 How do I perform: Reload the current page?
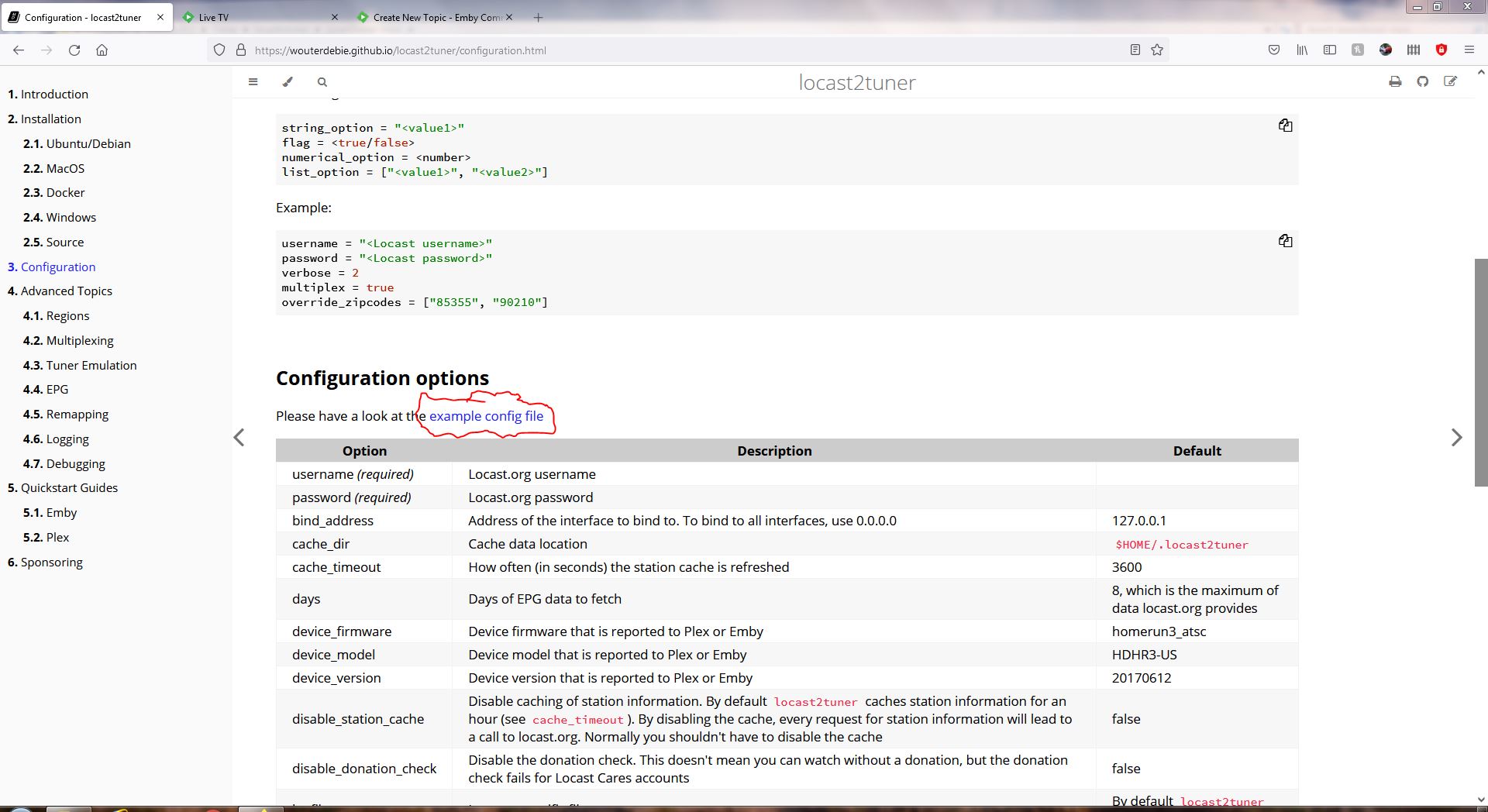(x=74, y=50)
